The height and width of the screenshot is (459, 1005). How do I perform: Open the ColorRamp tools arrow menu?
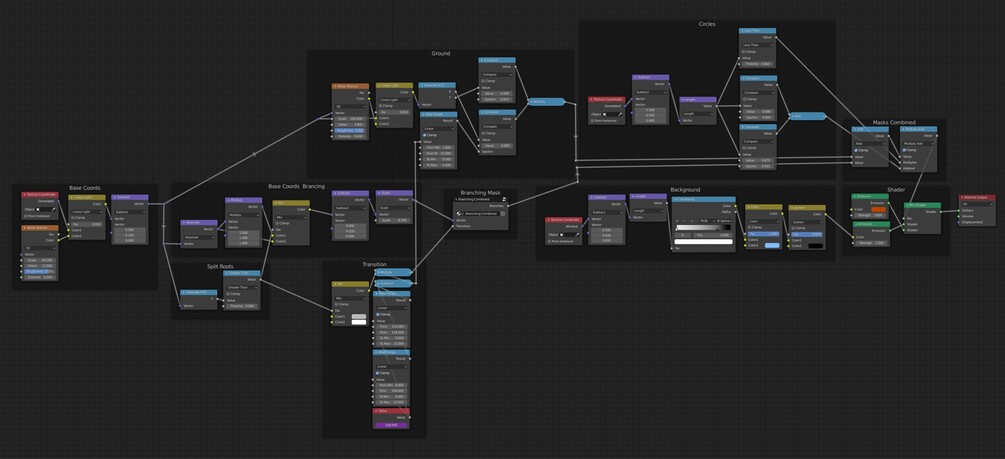pyautogui.click(x=692, y=221)
